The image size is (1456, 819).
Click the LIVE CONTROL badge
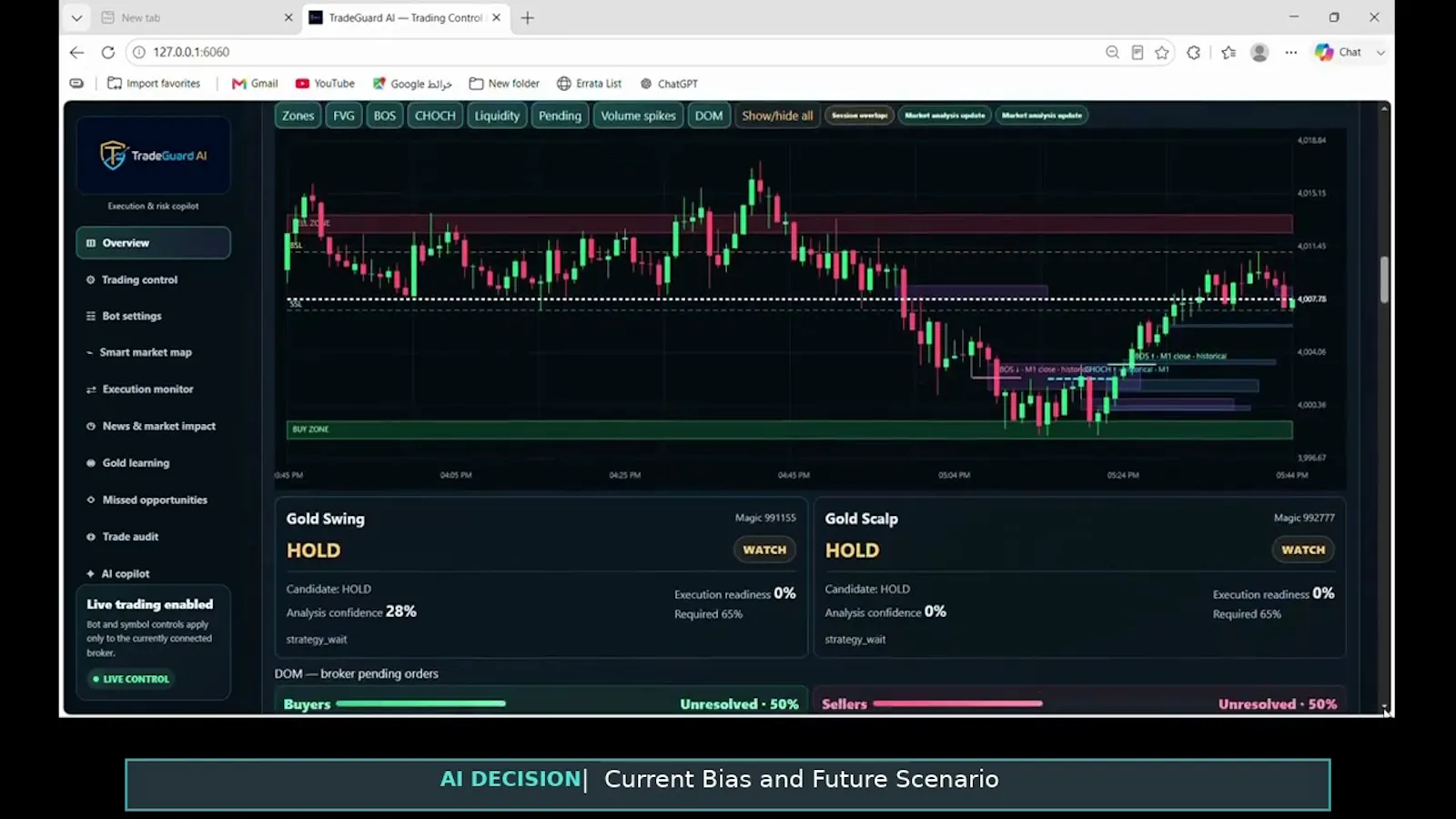point(131,679)
